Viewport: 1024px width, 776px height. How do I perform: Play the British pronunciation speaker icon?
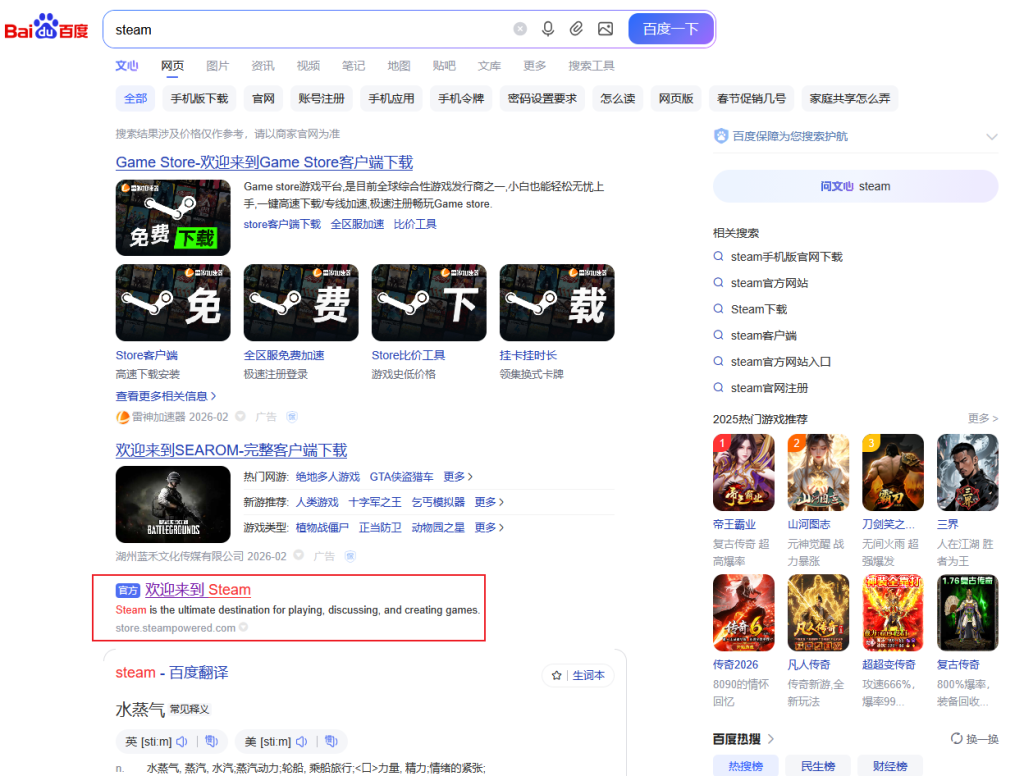[182, 741]
